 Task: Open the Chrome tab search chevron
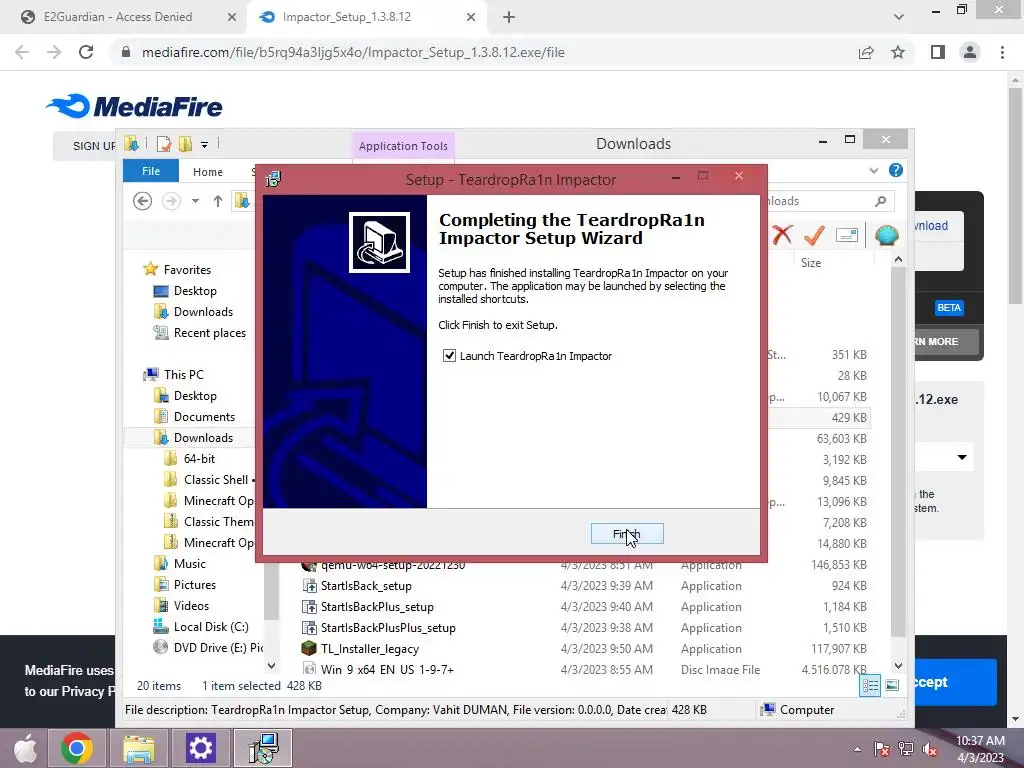[899, 17]
